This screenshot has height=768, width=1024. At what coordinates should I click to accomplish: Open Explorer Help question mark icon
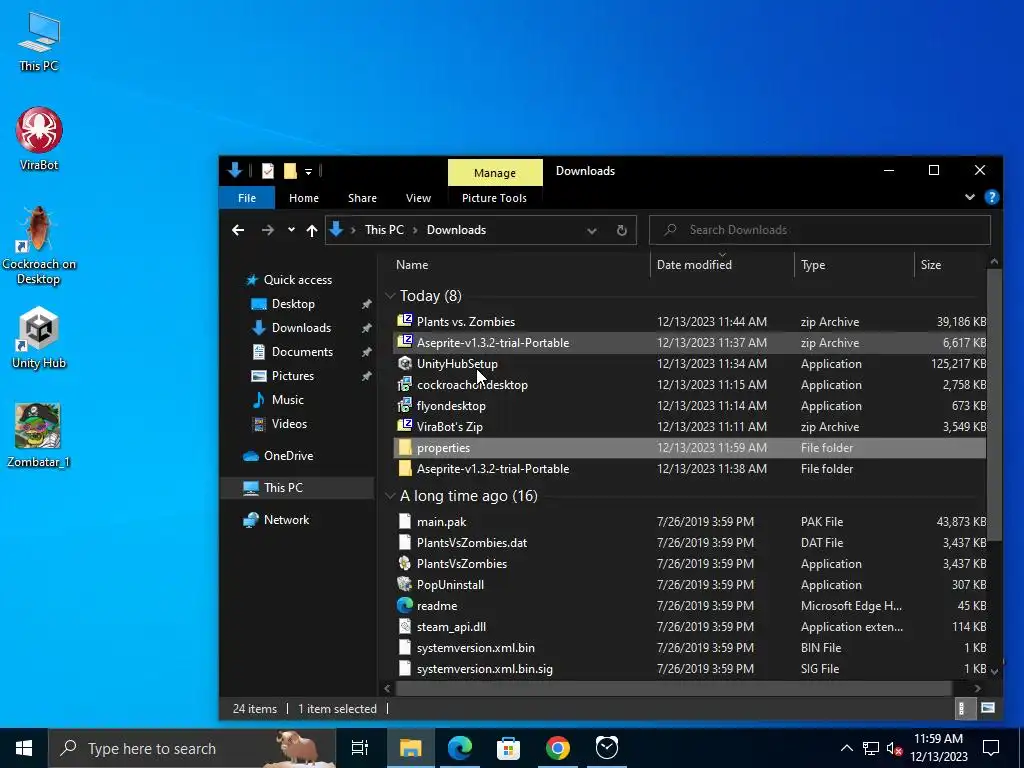(991, 197)
